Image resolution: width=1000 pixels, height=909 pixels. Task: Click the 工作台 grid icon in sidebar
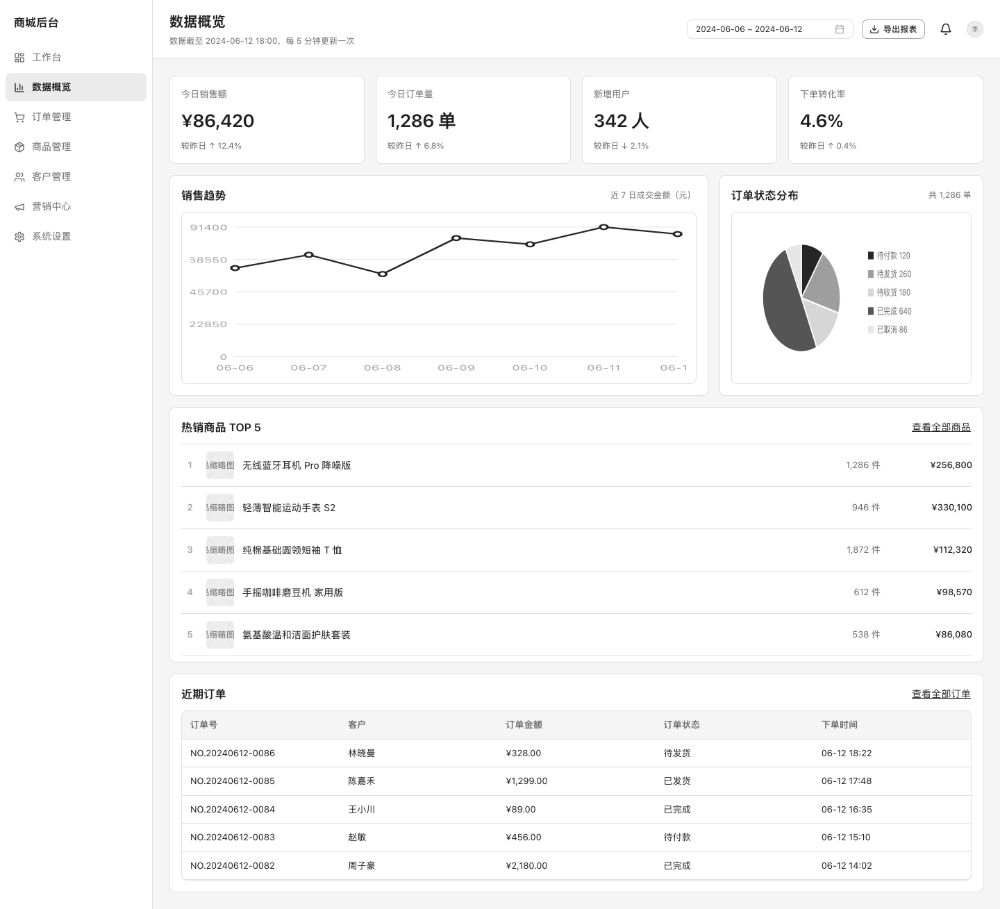[19, 57]
